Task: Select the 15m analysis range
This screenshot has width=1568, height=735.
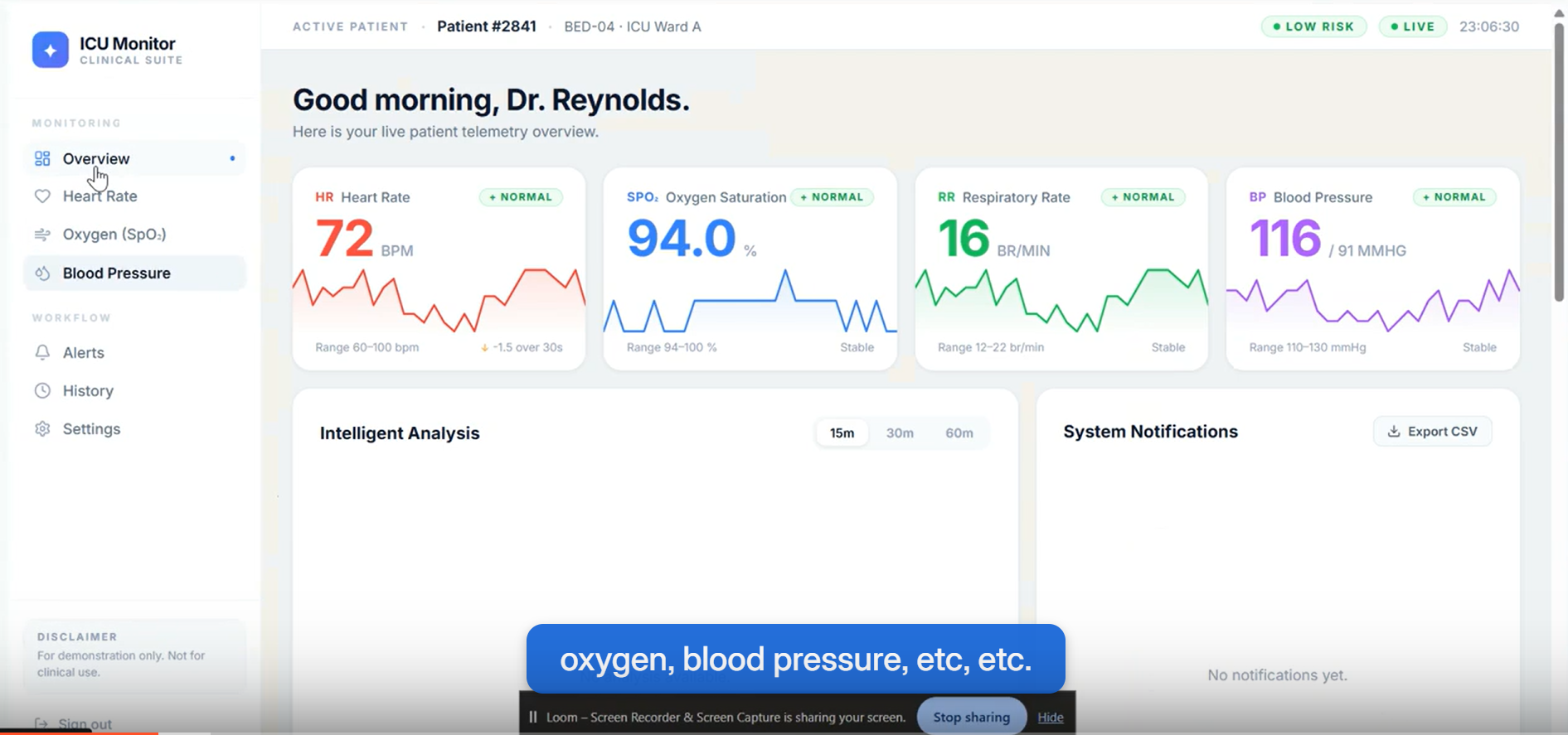Action: 842,433
